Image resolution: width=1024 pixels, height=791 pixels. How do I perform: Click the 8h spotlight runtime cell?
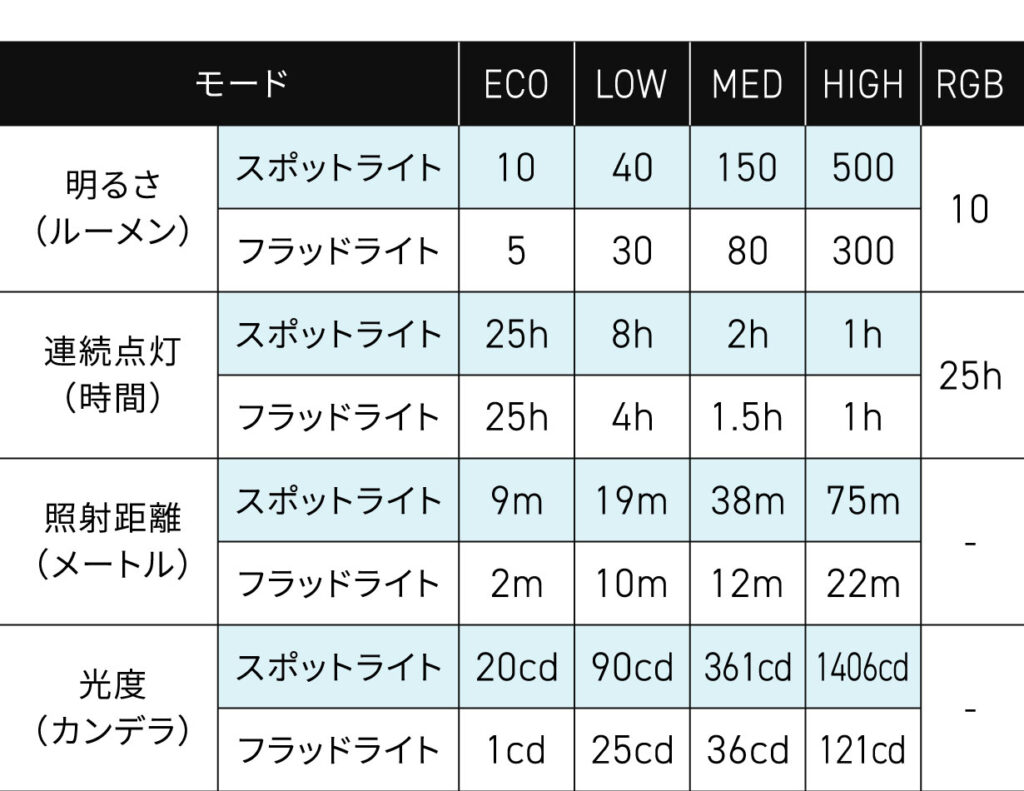coord(631,333)
